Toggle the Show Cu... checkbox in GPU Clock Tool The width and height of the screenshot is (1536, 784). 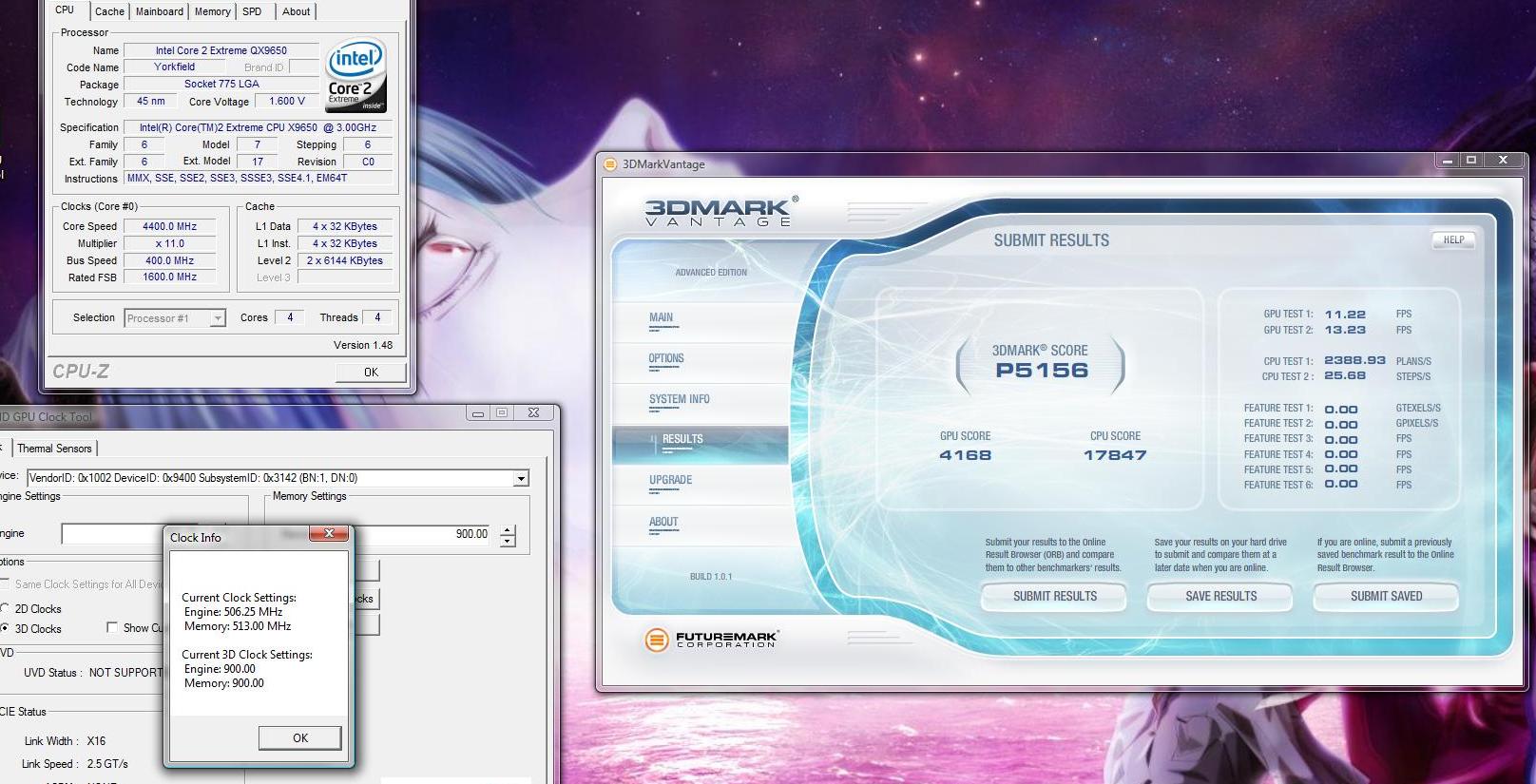coord(112,627)
